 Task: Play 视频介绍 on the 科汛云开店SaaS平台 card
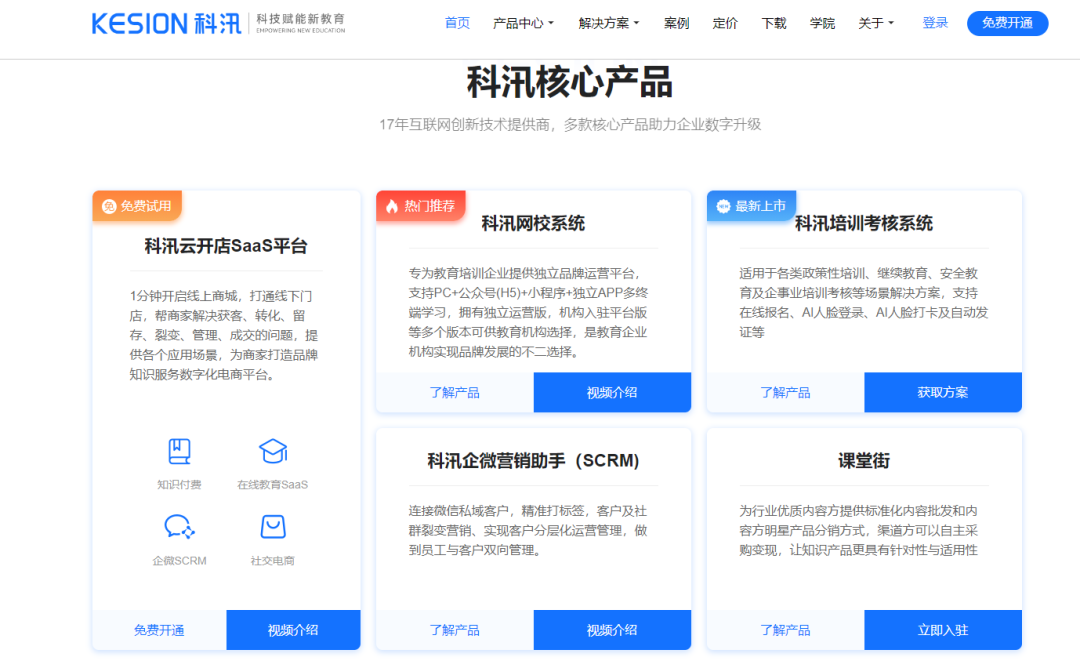coord(293,630)
